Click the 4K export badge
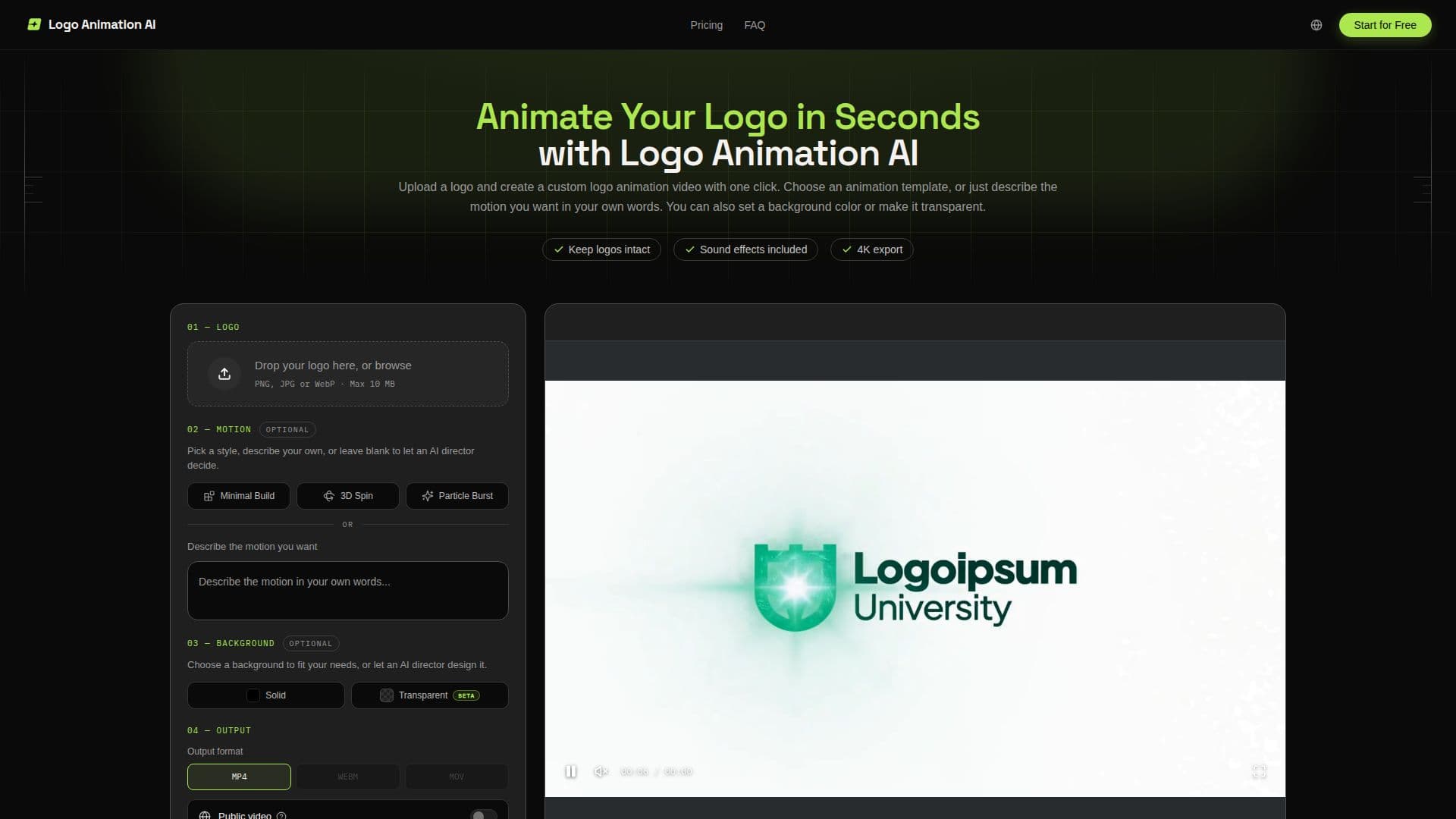Image resolution: width=1456 pixels, height=819 pixels. coord(872,249)
